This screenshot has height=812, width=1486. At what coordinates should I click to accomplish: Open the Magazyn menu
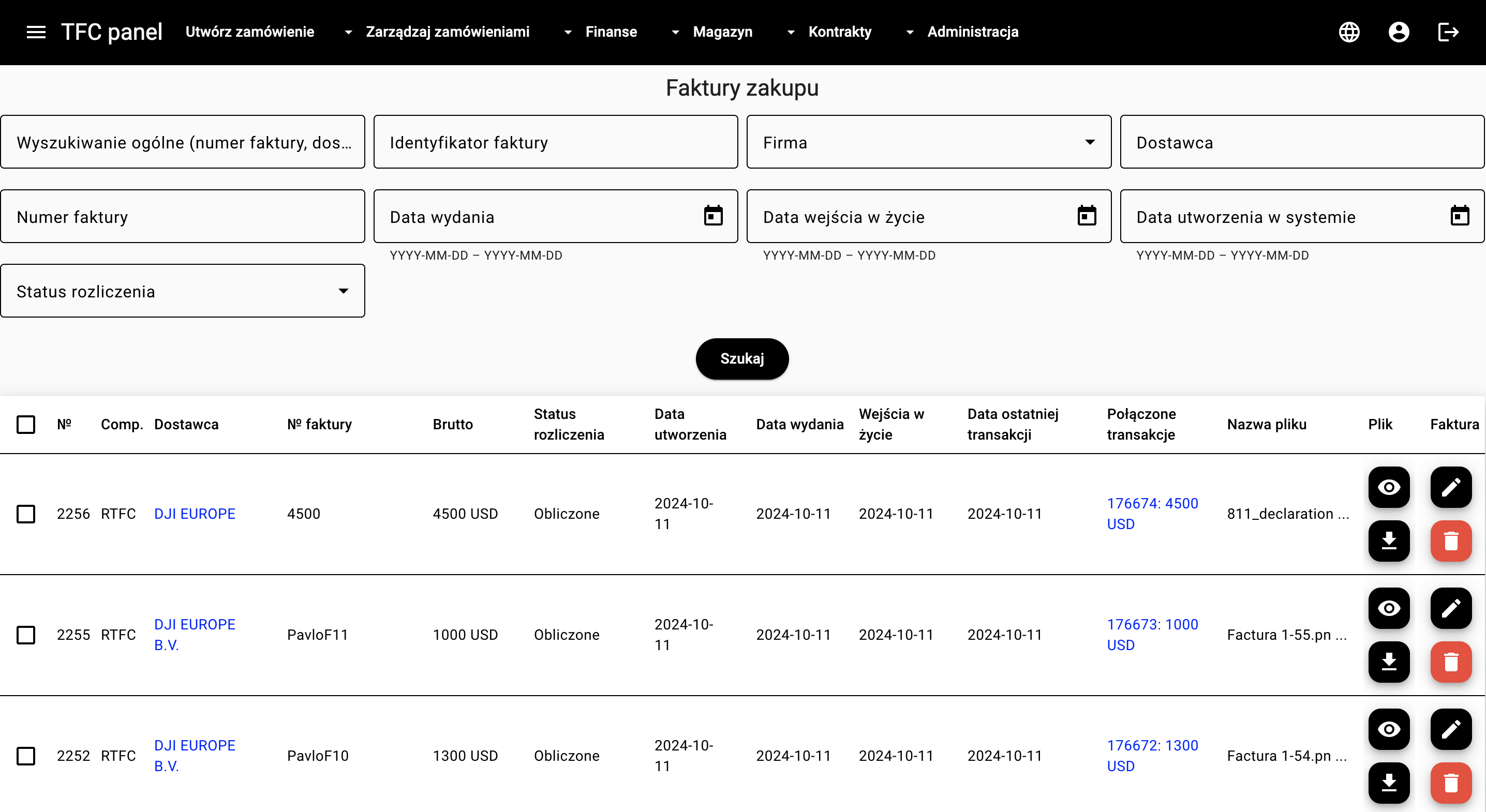723,32
